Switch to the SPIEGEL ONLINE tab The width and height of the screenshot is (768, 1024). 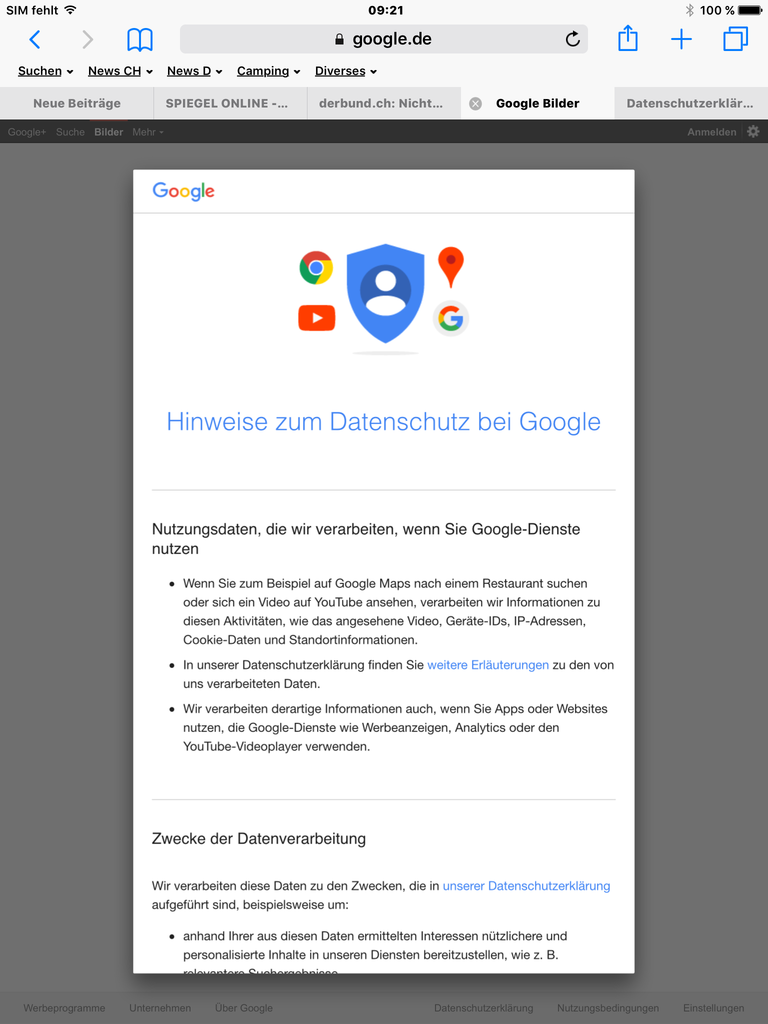230,103
